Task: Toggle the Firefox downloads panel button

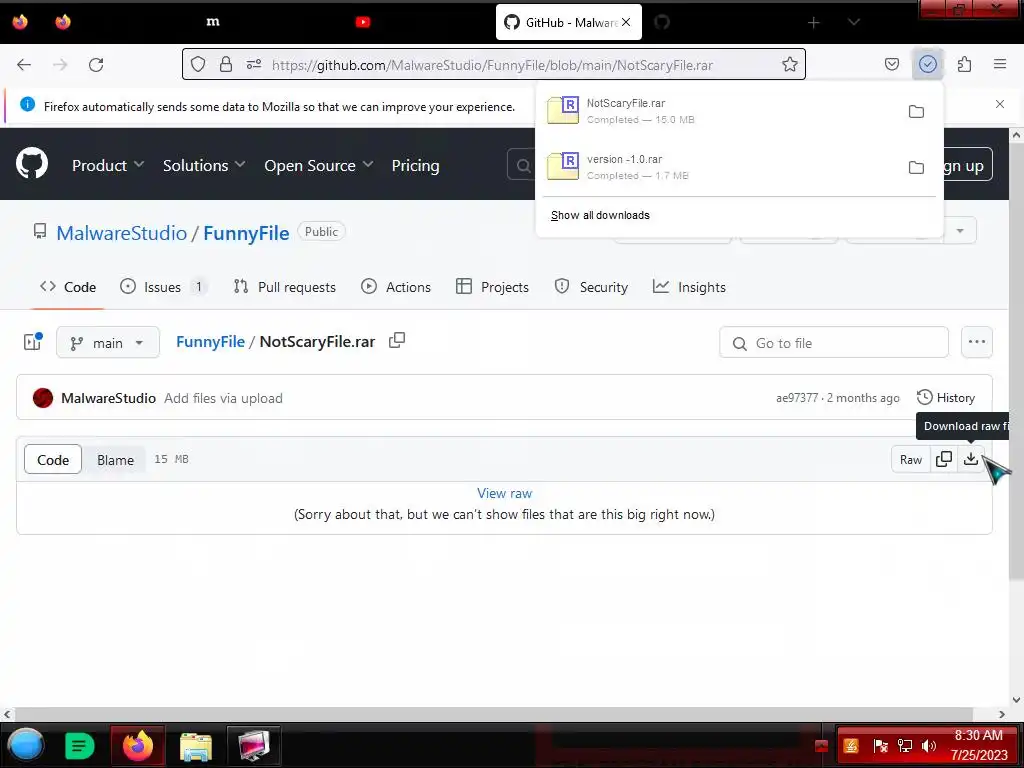Action: [x=927, y=64]
